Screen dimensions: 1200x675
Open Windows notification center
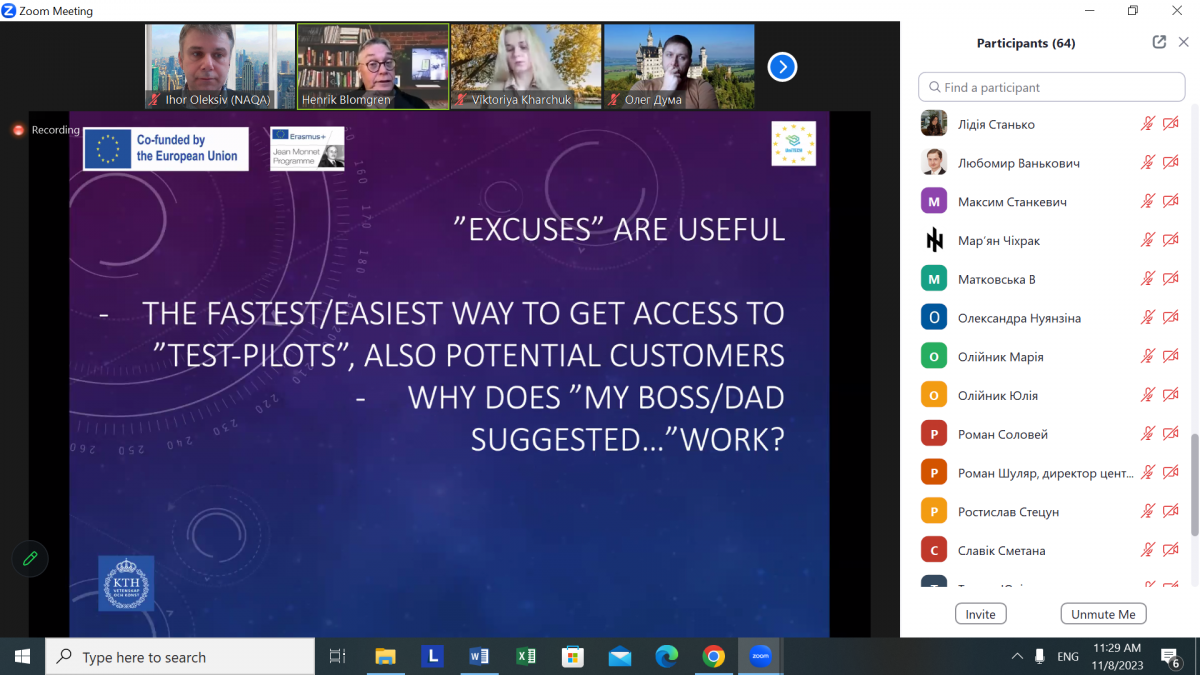(x=1170, y=657)
